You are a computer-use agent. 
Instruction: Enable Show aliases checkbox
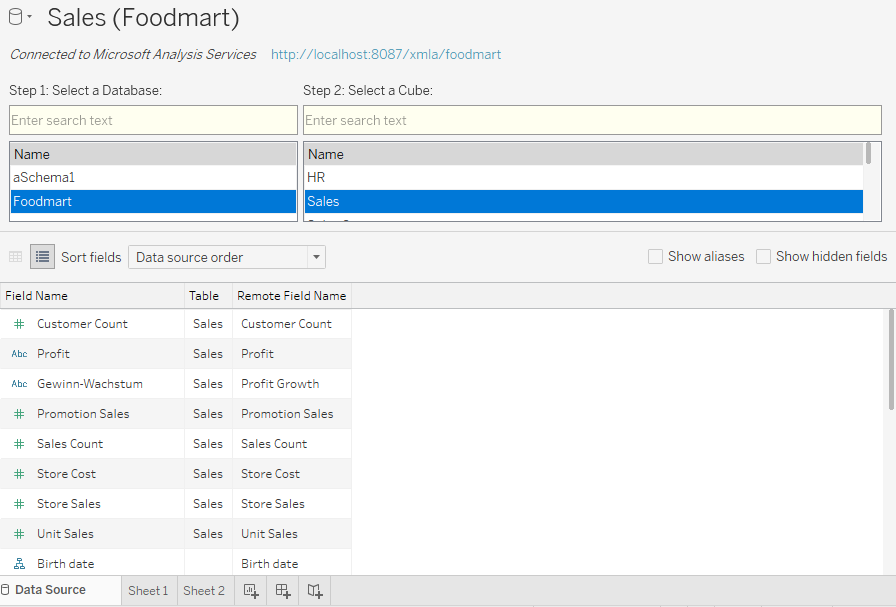coord(655,256)
